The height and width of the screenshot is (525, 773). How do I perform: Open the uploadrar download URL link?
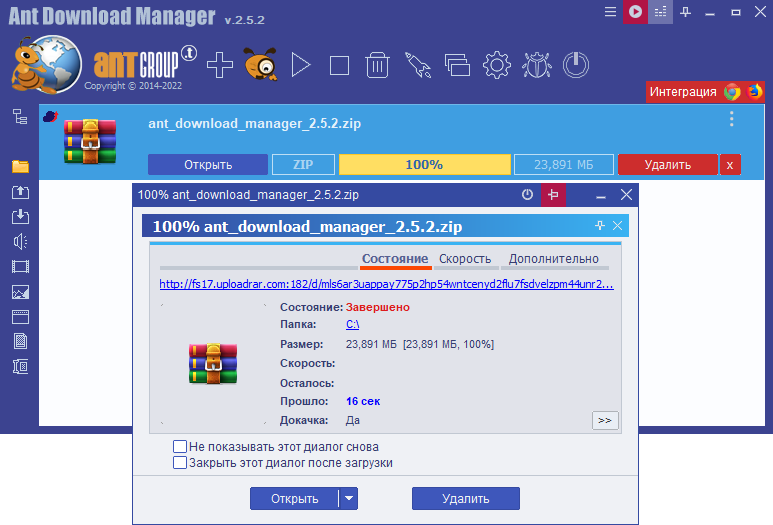click(x=386, y=284)
